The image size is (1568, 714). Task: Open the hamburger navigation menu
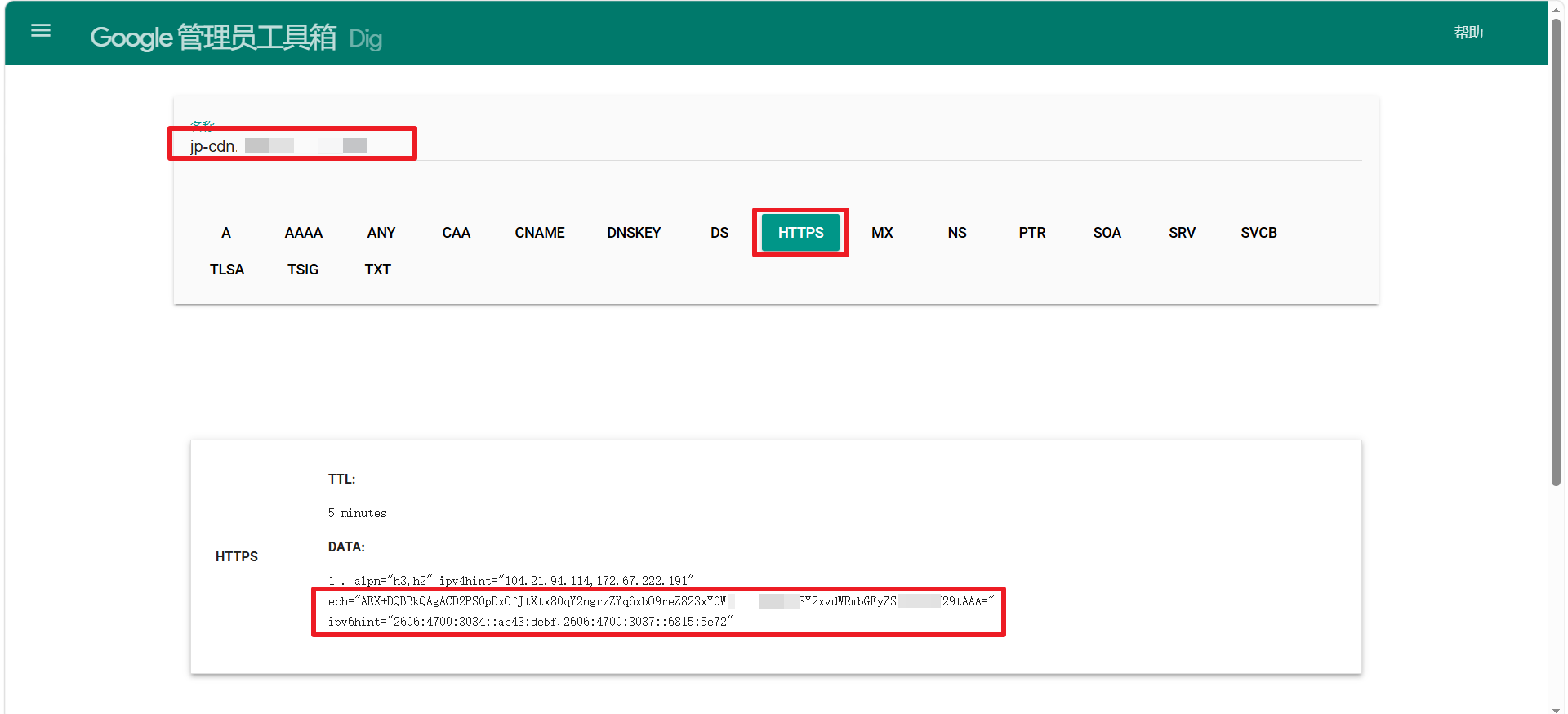pos(41,31)
